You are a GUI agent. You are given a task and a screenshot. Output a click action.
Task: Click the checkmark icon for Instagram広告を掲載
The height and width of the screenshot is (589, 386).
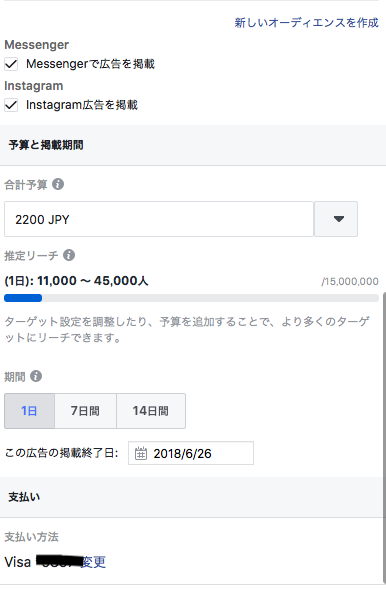click(x=11, y=105)
